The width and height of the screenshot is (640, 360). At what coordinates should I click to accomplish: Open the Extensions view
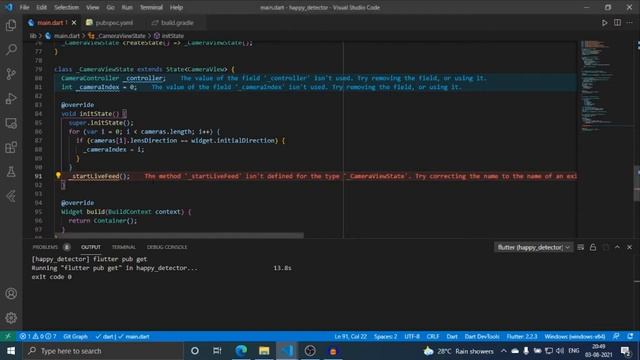11,147
